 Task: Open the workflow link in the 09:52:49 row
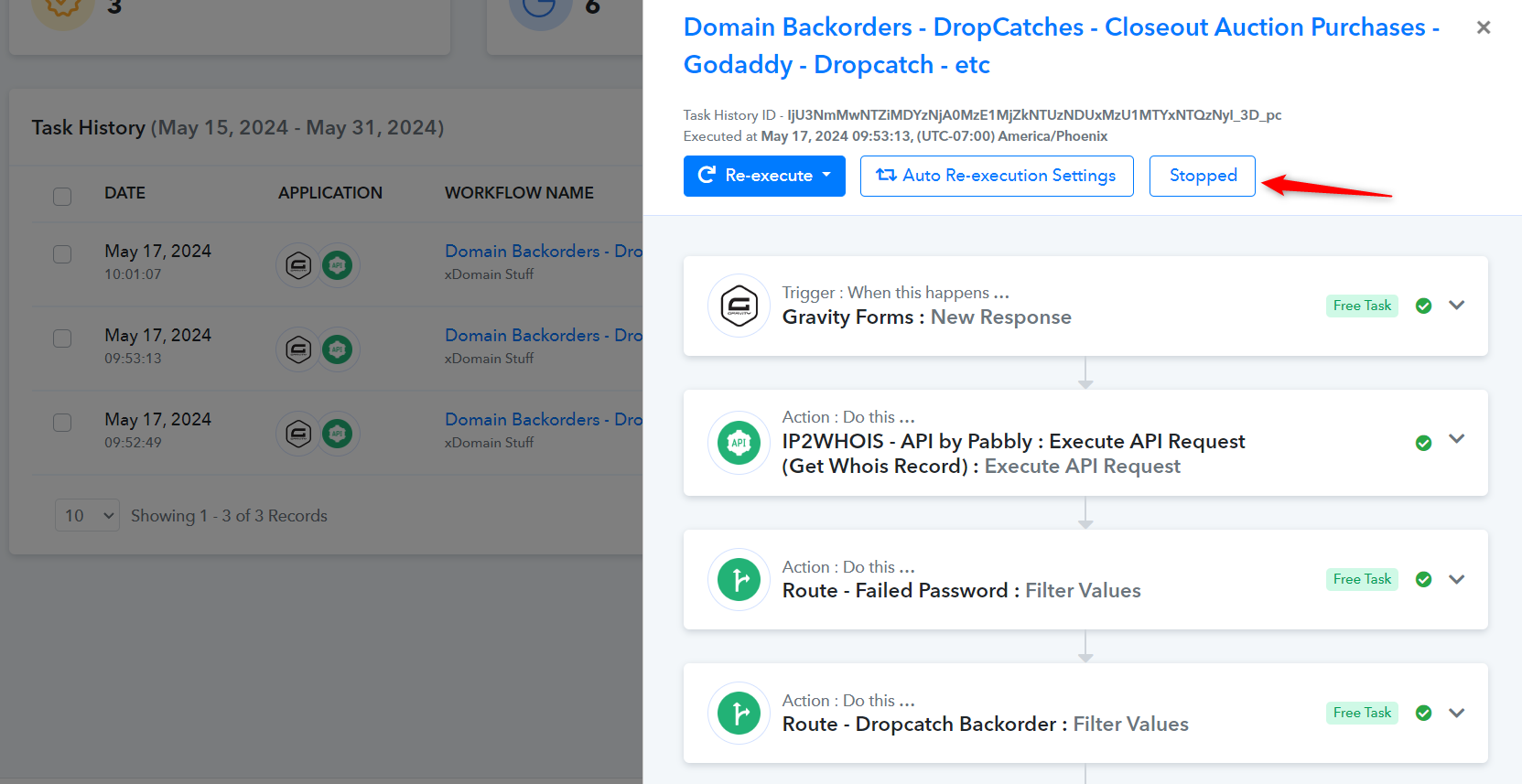(544, 419)
